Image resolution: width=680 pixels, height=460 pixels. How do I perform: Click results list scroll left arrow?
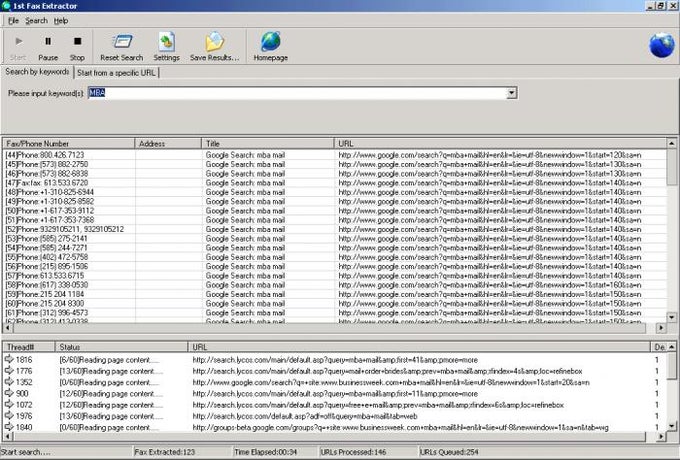[x=7, y=328]
